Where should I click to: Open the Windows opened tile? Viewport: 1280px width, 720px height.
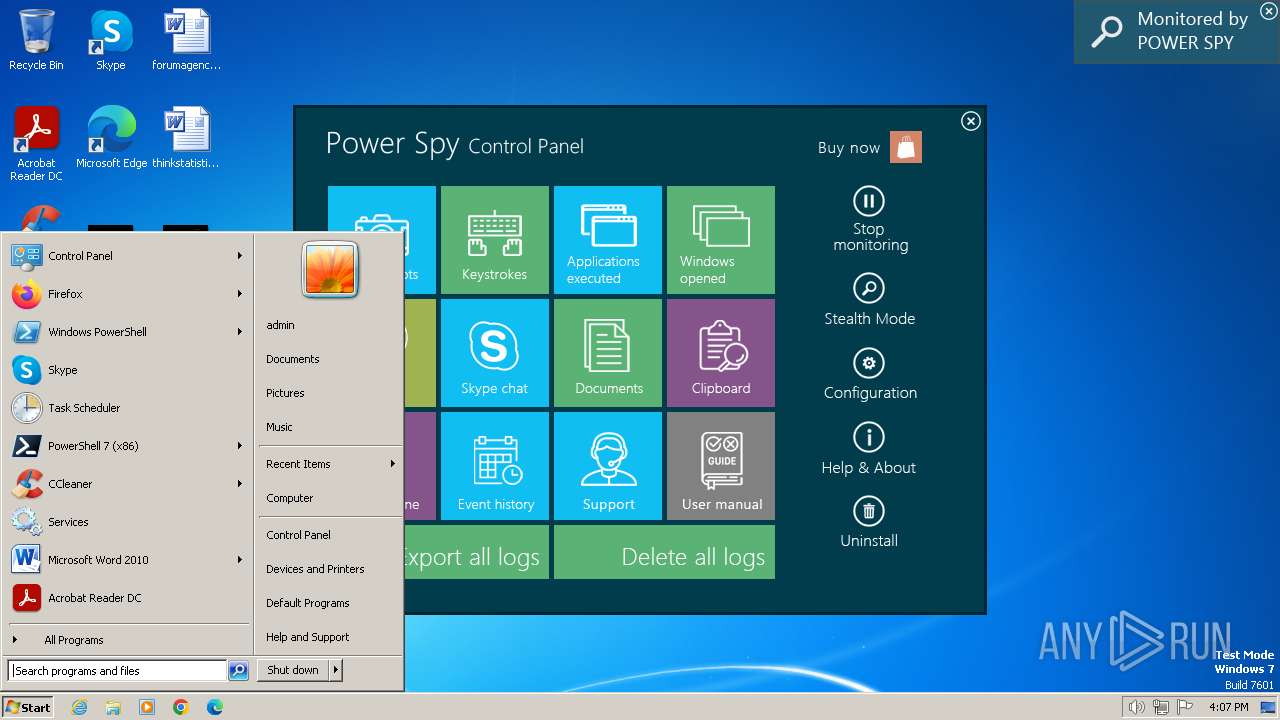click(721, 240)
